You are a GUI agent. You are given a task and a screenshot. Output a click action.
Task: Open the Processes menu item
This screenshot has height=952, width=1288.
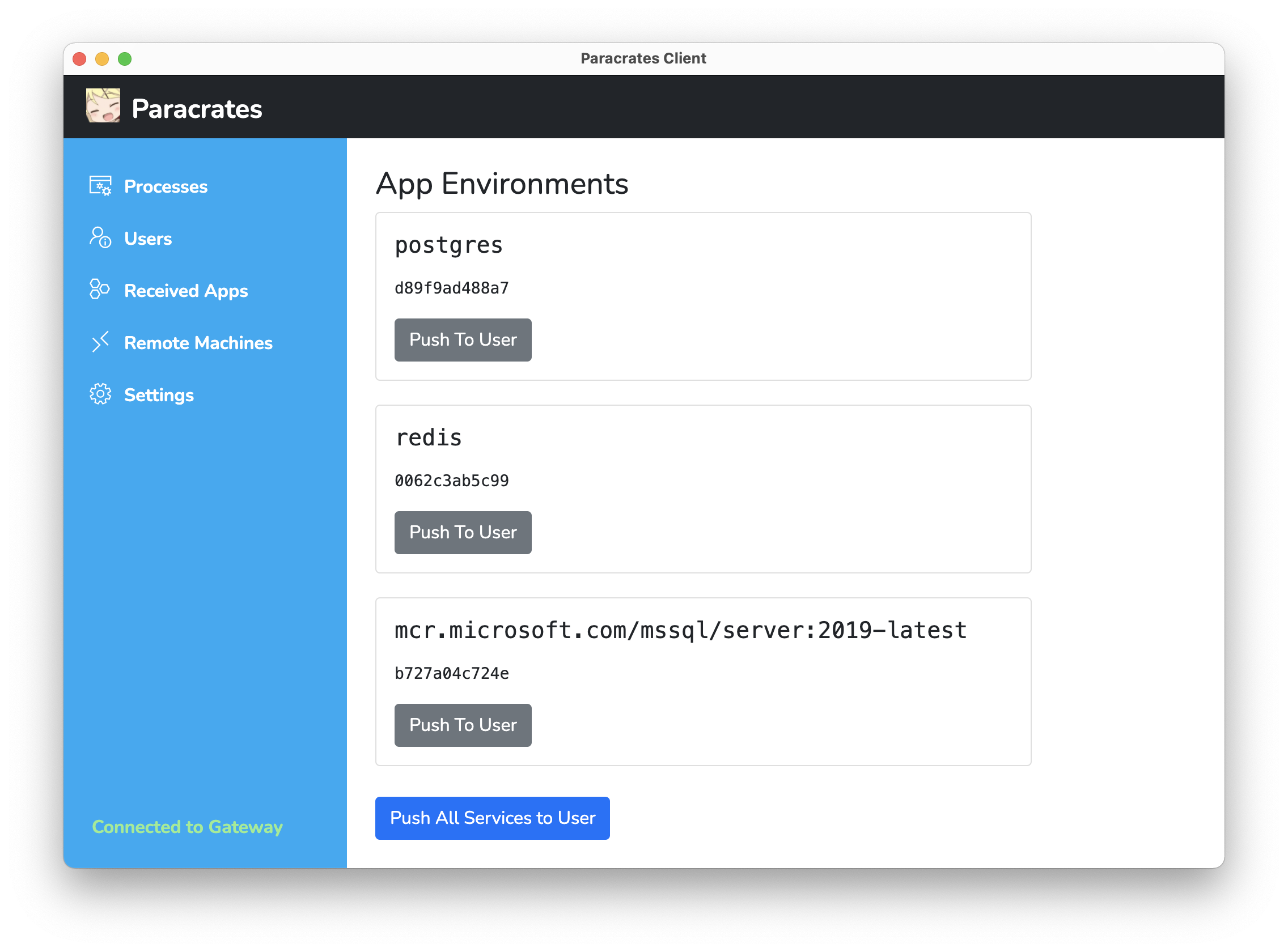(x=166, y=186)
